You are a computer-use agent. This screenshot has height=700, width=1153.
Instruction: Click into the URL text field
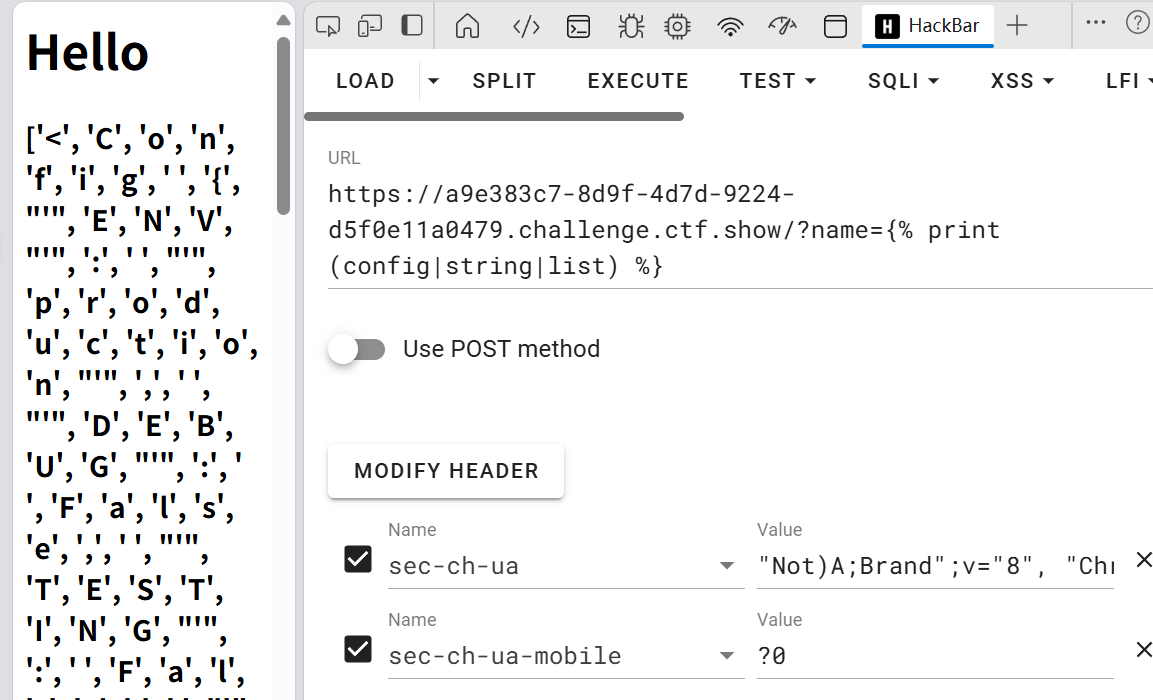700,230
